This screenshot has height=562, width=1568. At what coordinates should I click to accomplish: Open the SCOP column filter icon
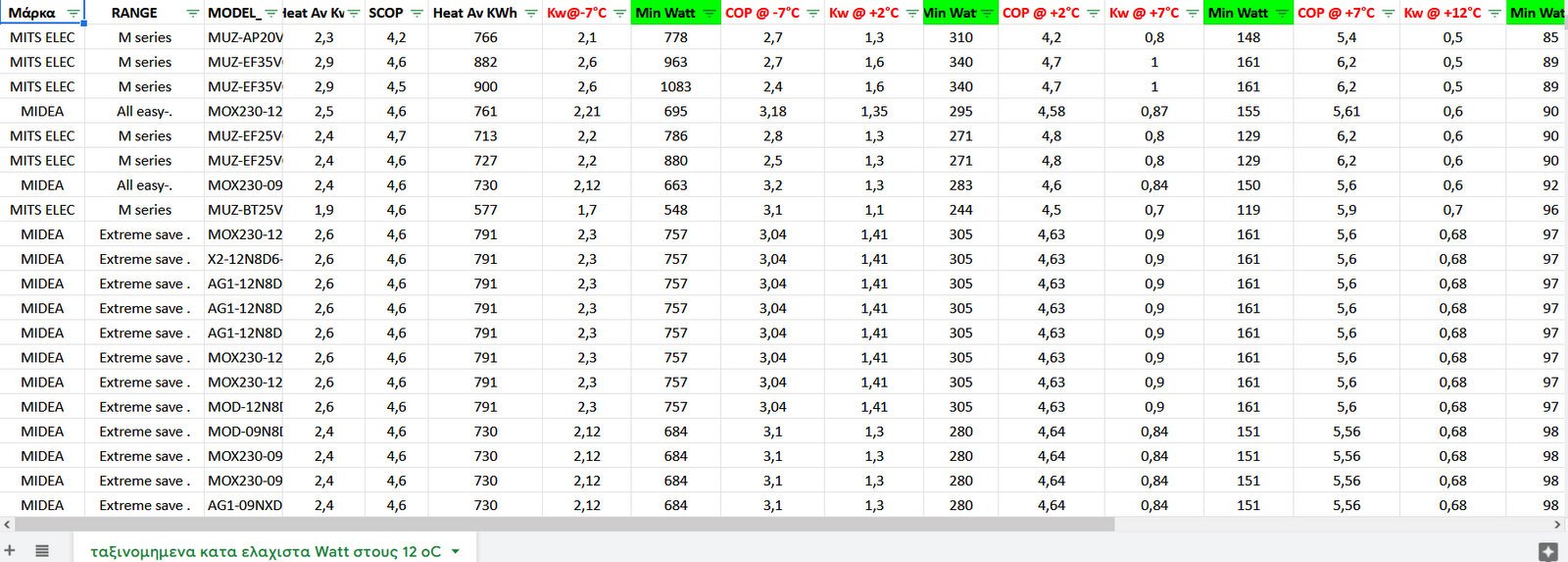tap(416, 14)
